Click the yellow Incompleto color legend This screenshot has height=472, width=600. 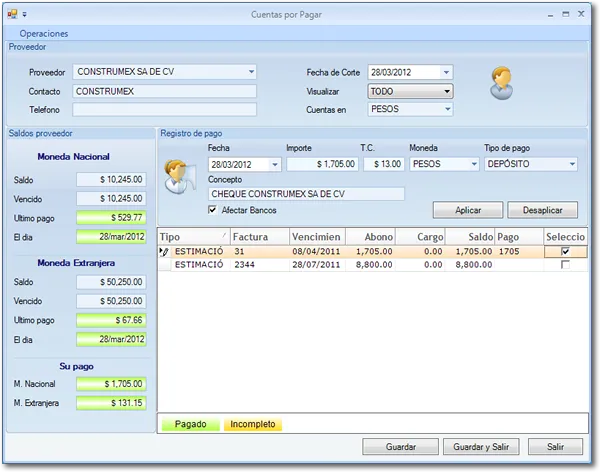253,424
